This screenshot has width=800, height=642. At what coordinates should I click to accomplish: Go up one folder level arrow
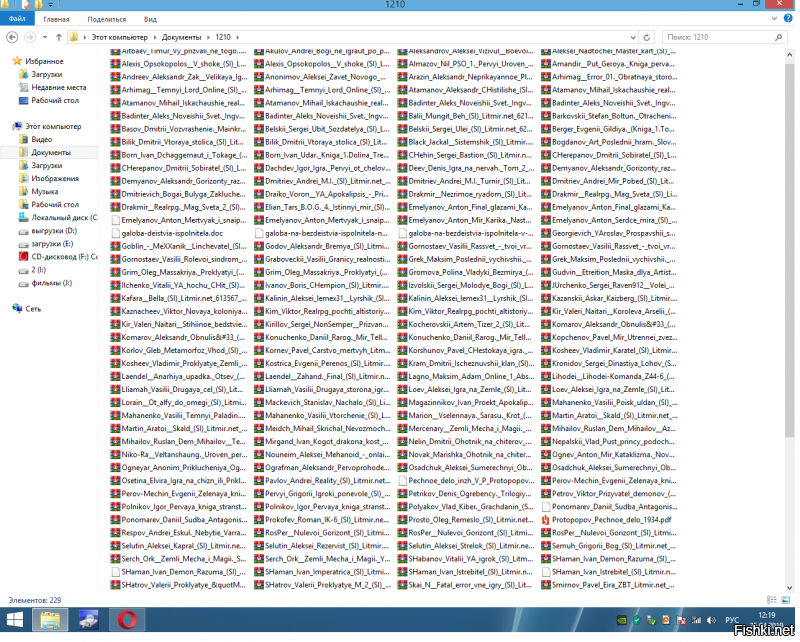click(59, 37)
